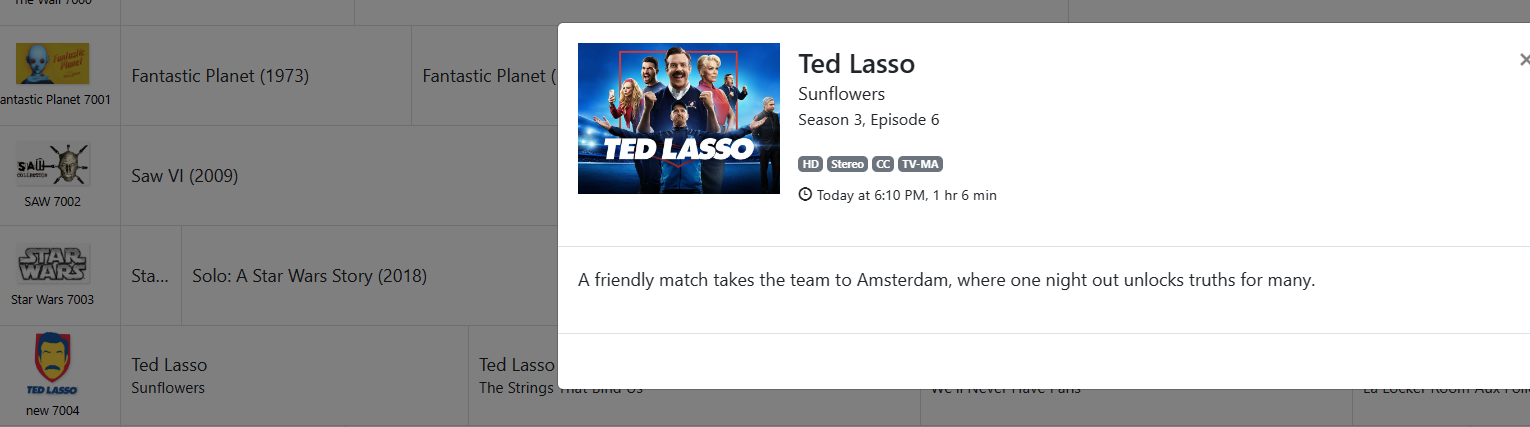Click the CC closed captions badge
The height and width of the screenshot is (427, 1530).
pos(883,164)
